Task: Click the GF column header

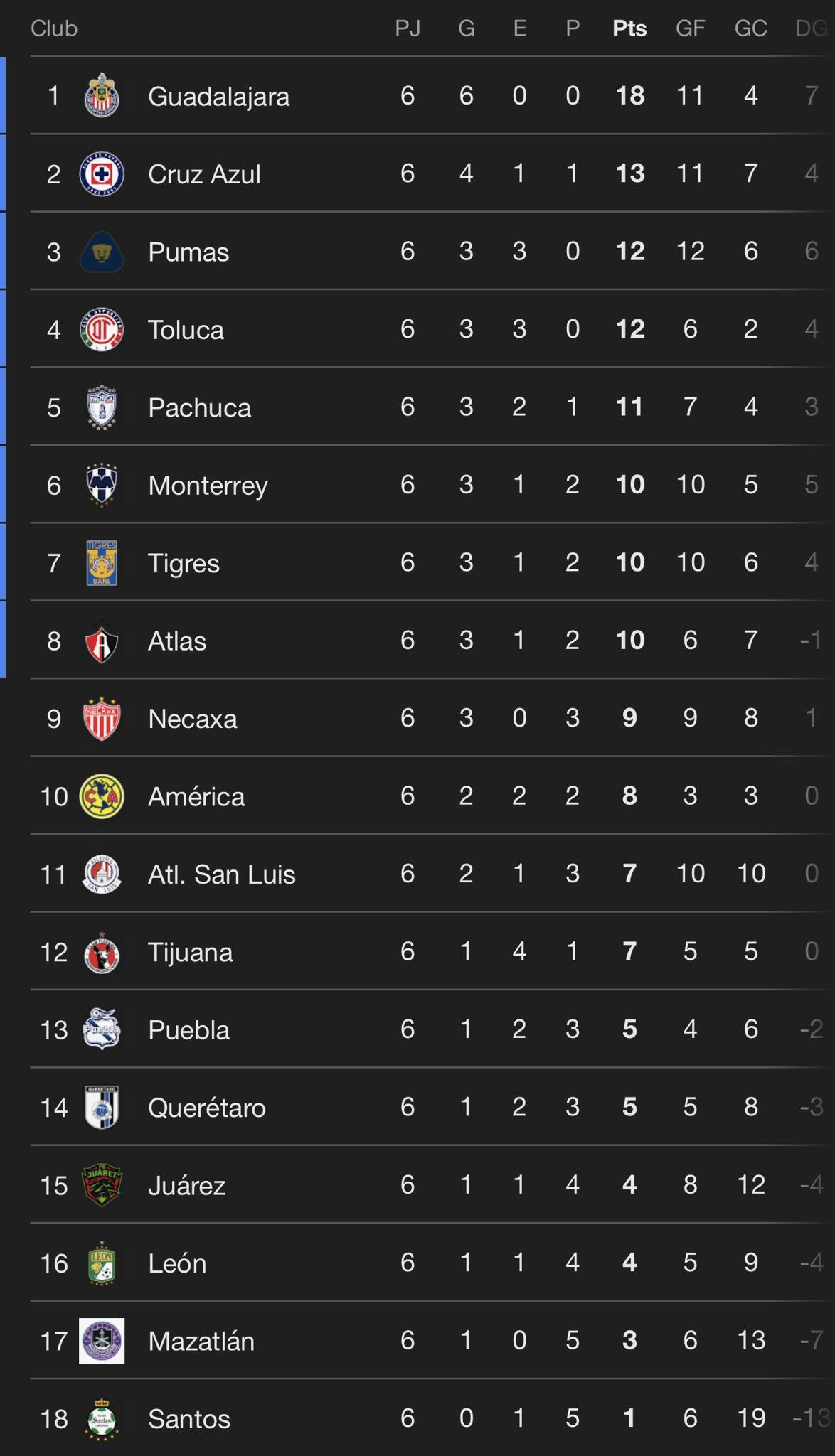Action: [x=690, y=28]
